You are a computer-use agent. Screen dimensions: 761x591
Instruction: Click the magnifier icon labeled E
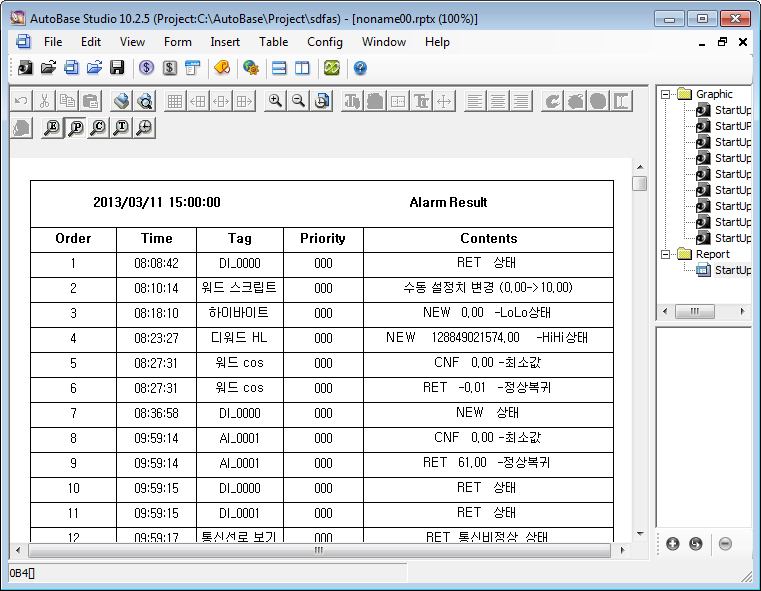[52, 128]
